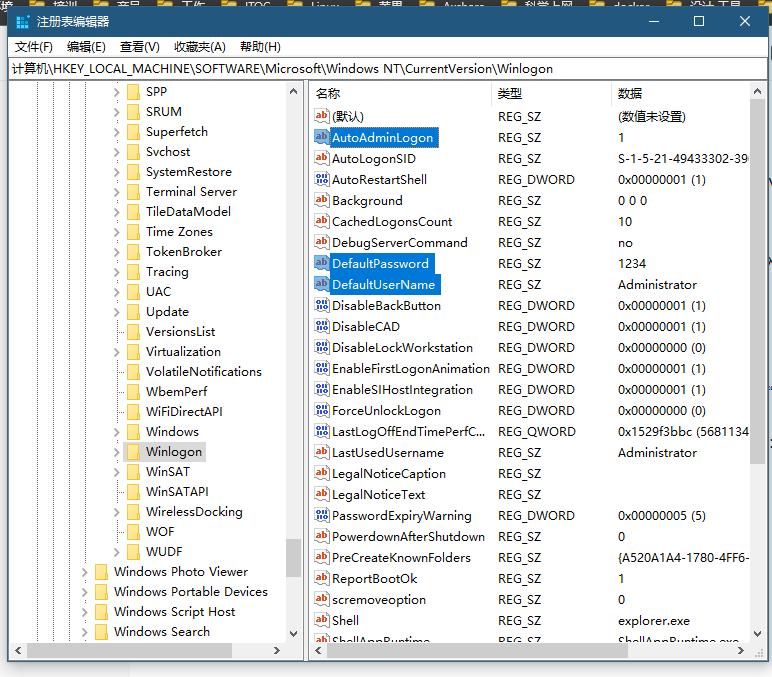Image resolution: width=772 pixels, height=677 pixels.
Task: Expand the Virtualization tree node
Action: (117, 352)
